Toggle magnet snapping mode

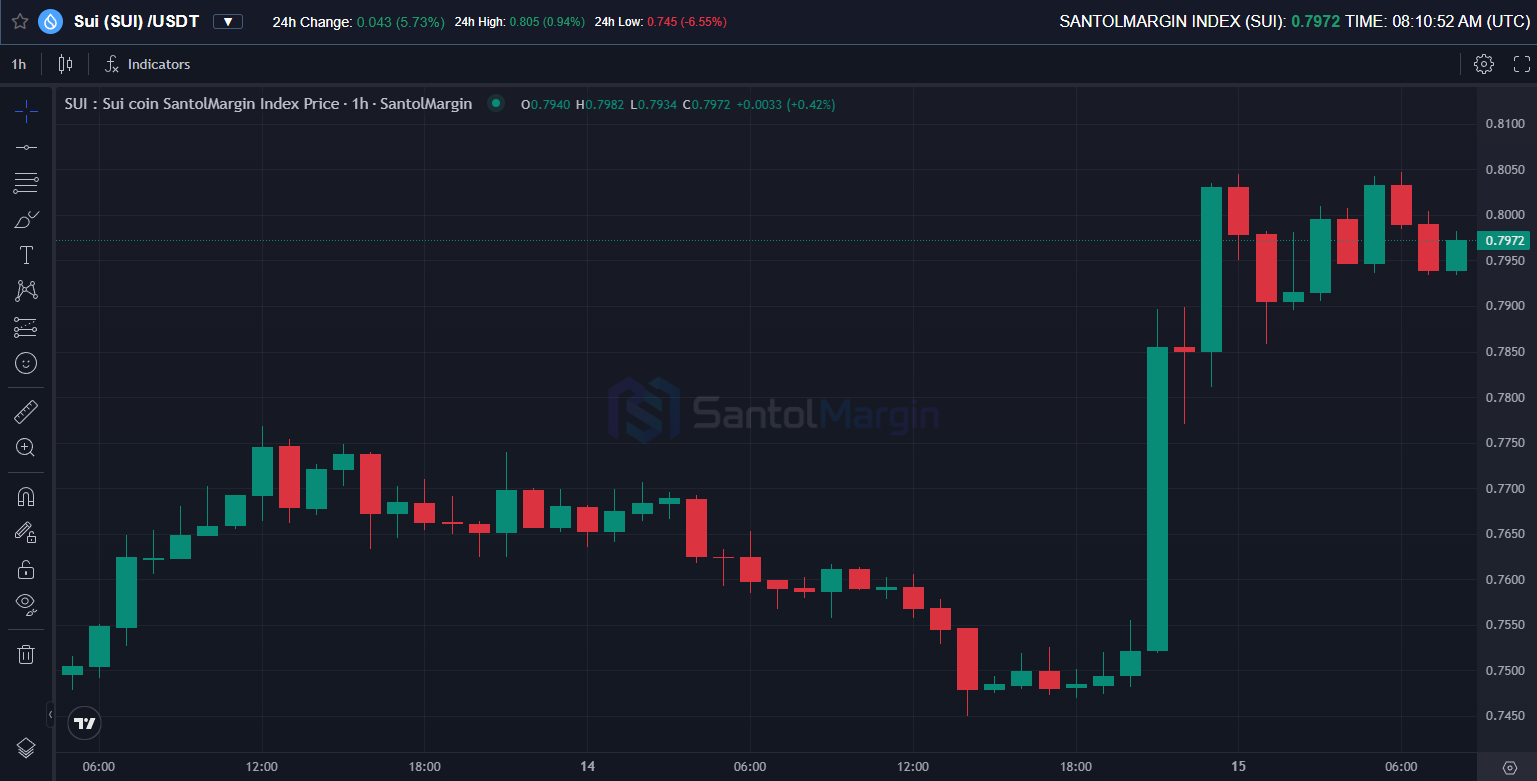tap(26, 496)
